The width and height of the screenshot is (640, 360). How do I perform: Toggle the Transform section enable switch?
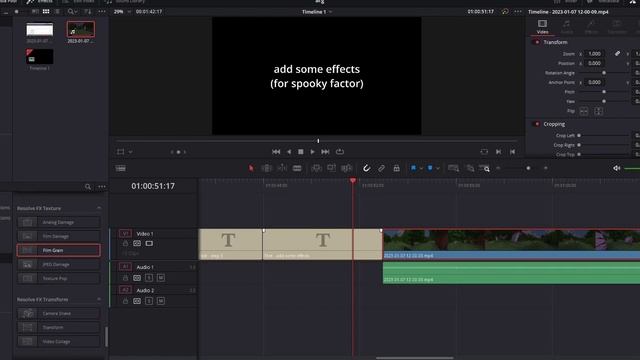[x=537, y=42]
